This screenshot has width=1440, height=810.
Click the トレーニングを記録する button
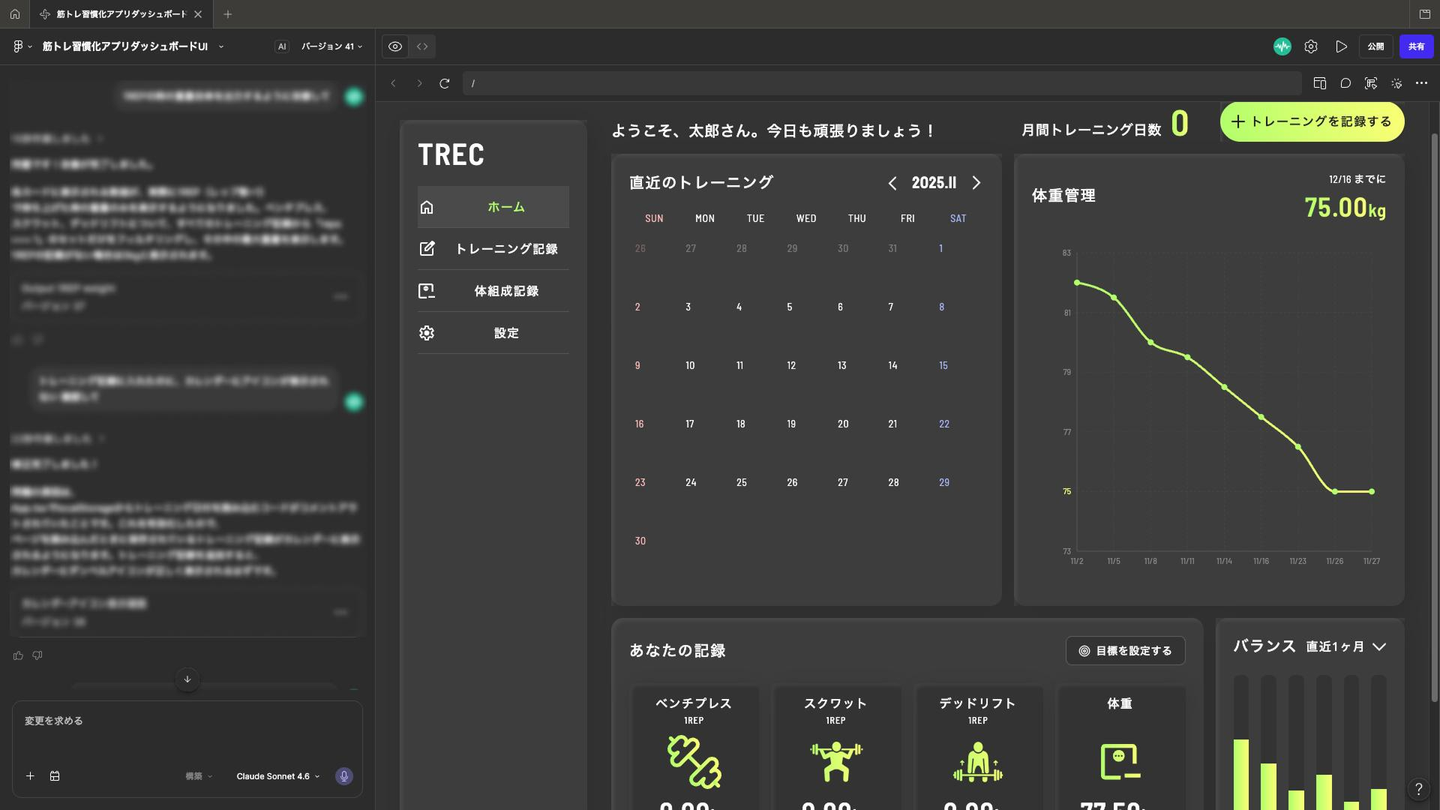pyautogui.click(x=1312, y=122)
